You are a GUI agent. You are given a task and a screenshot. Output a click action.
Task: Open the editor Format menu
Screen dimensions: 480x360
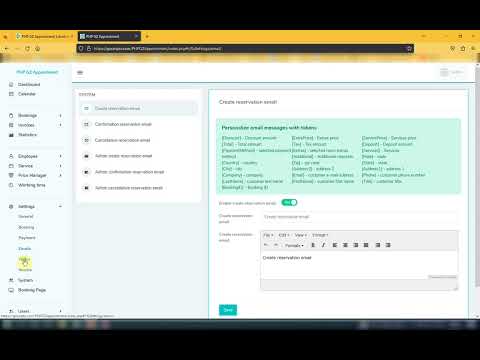320,235
